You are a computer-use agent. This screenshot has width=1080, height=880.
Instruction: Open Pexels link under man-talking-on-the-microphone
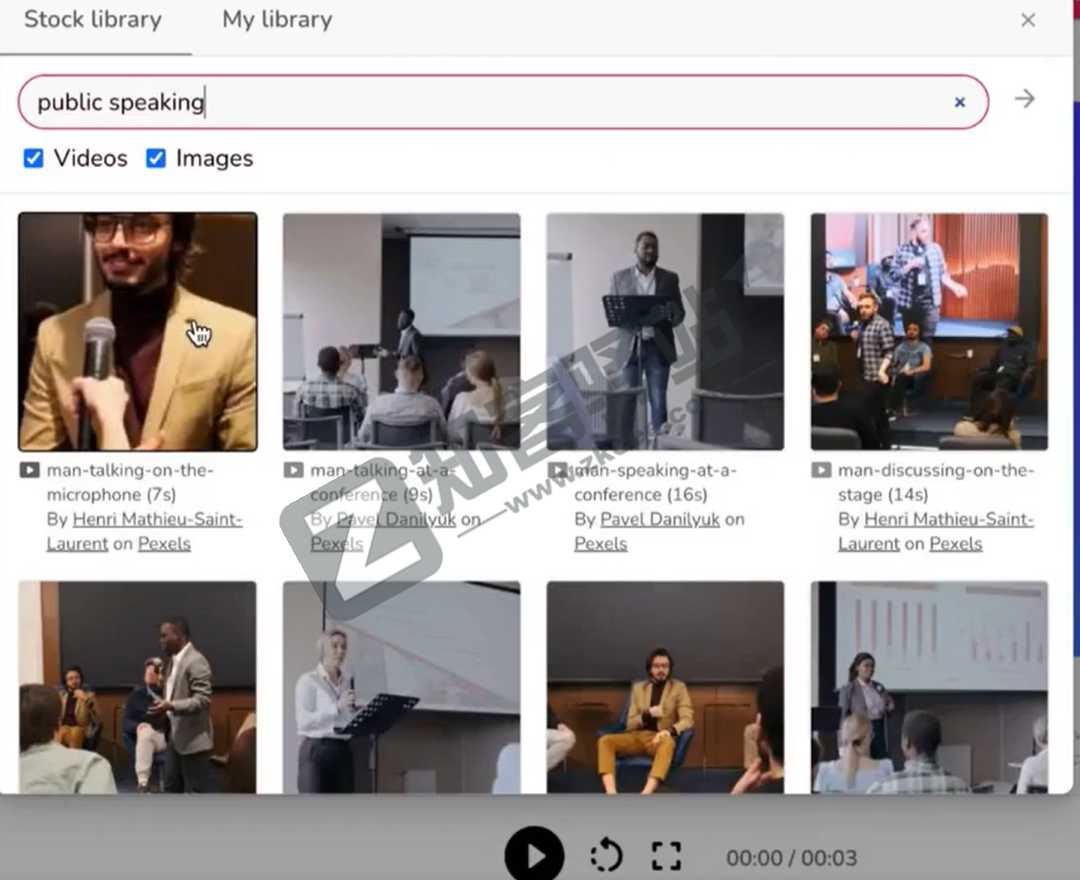(x=164, y=544)
